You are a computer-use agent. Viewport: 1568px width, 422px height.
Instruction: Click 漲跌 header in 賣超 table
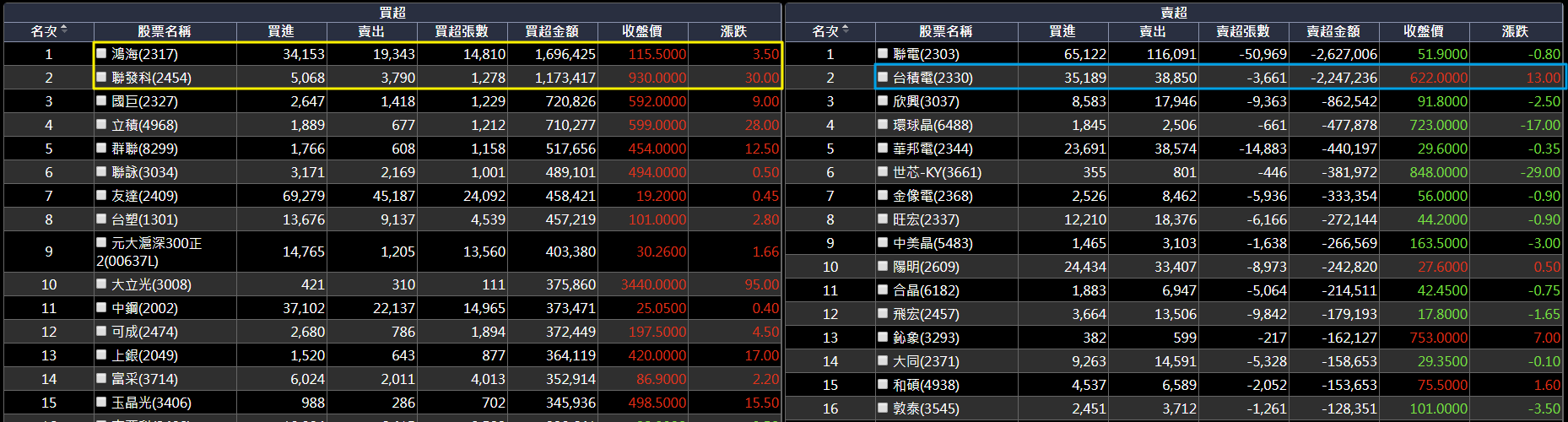click(x=1516, y=31)
